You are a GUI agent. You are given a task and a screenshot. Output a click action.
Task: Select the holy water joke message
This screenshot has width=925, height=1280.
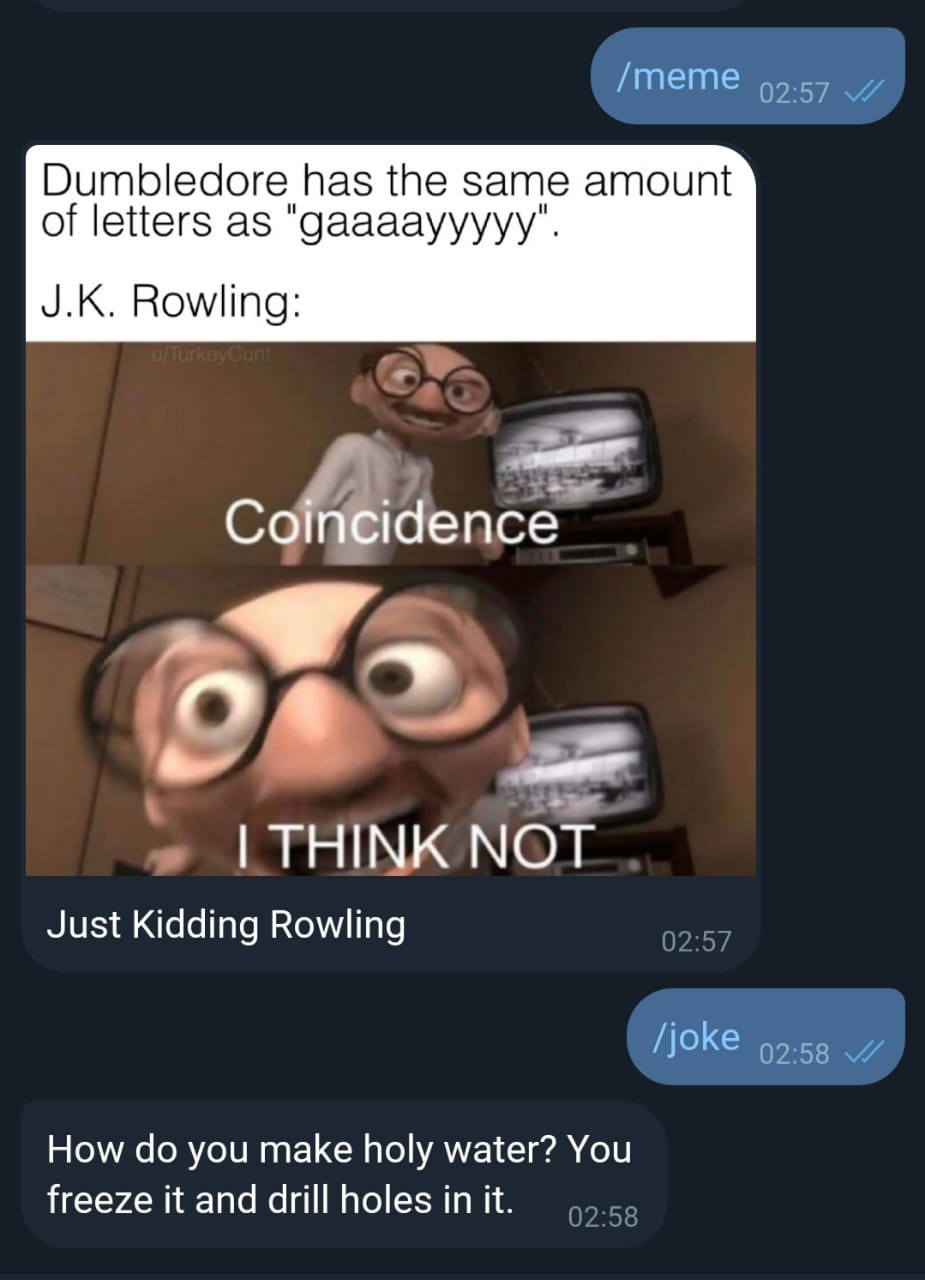(342, 1174)
